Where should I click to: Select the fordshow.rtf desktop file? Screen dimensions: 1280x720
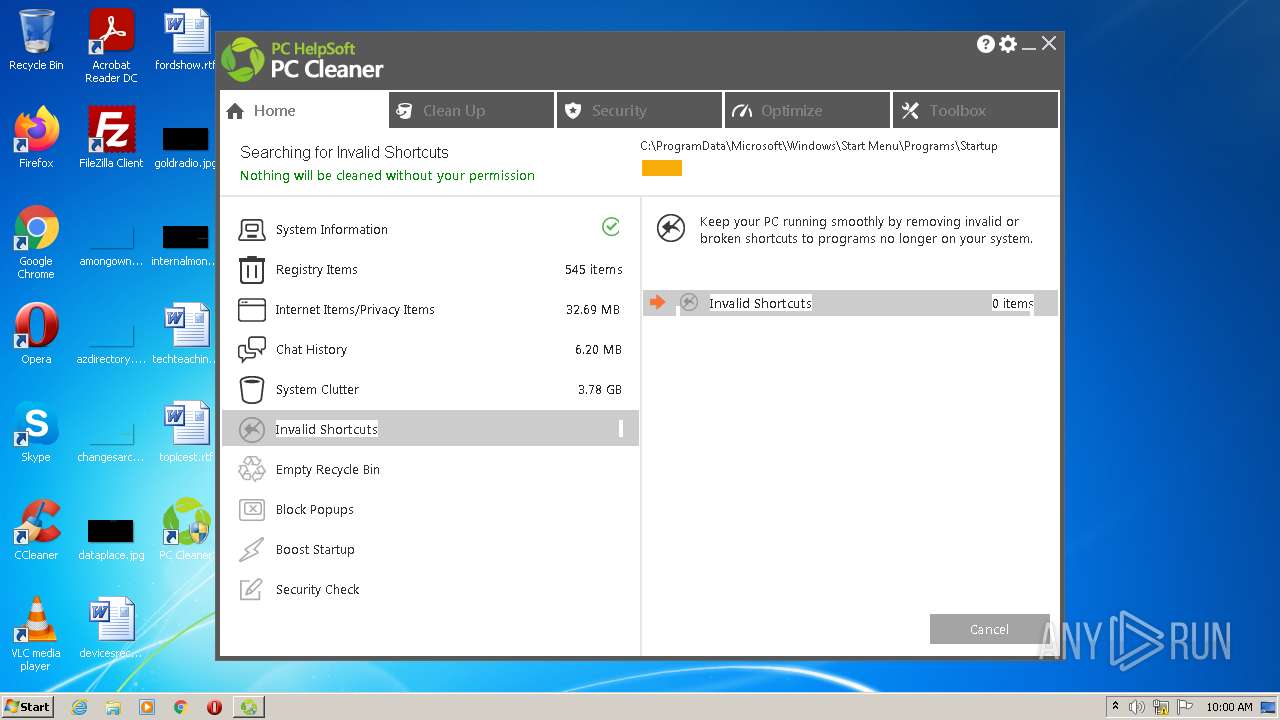coord(186,40)
